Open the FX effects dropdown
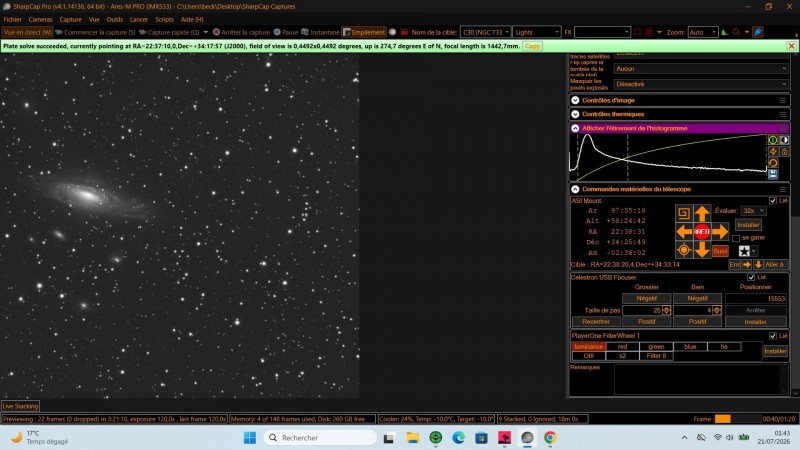 pyautogui.click(x=602, y=32)
